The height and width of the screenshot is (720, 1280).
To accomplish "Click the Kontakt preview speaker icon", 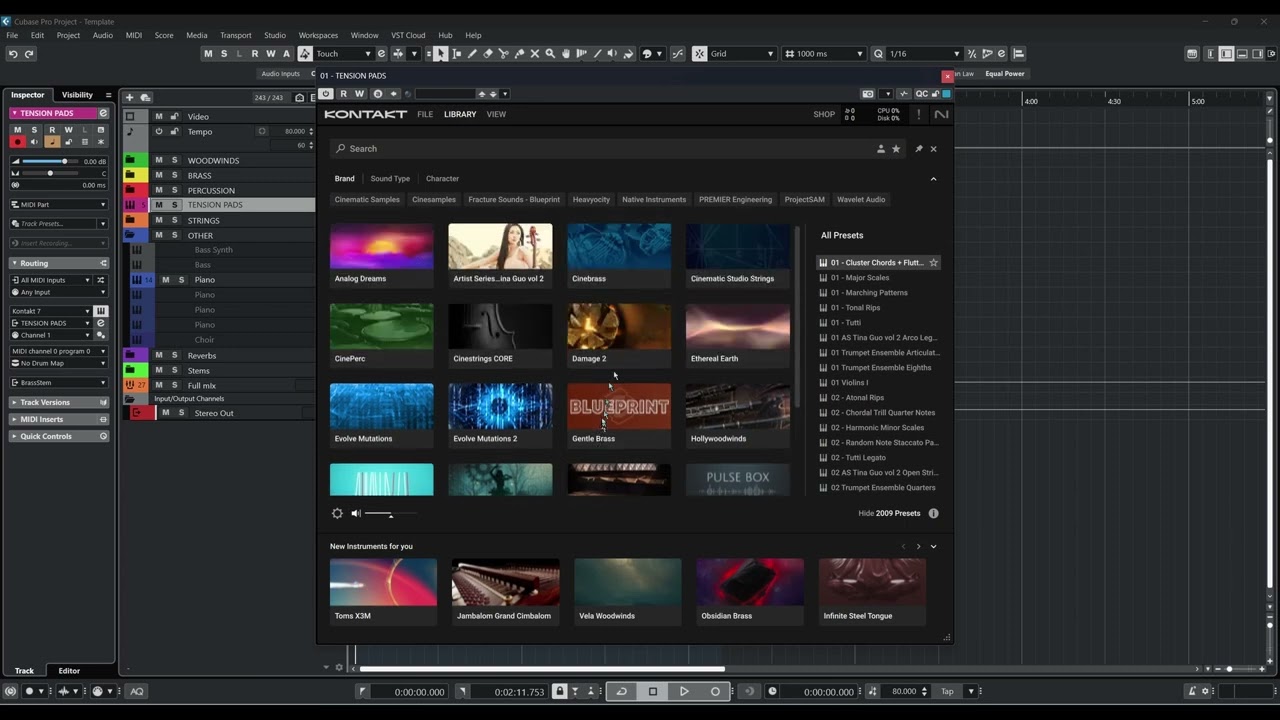I will pos(356,513).
